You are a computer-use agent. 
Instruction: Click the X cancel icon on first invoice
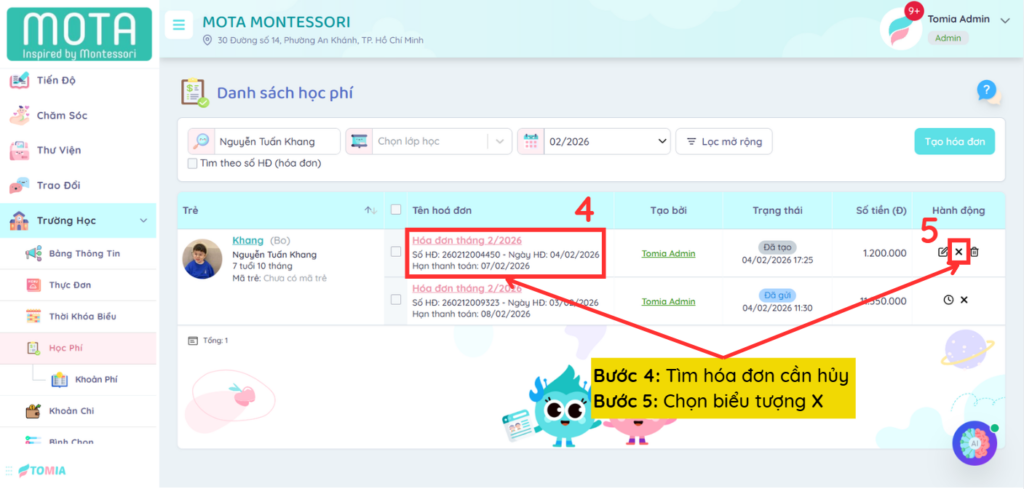[959, 252]
